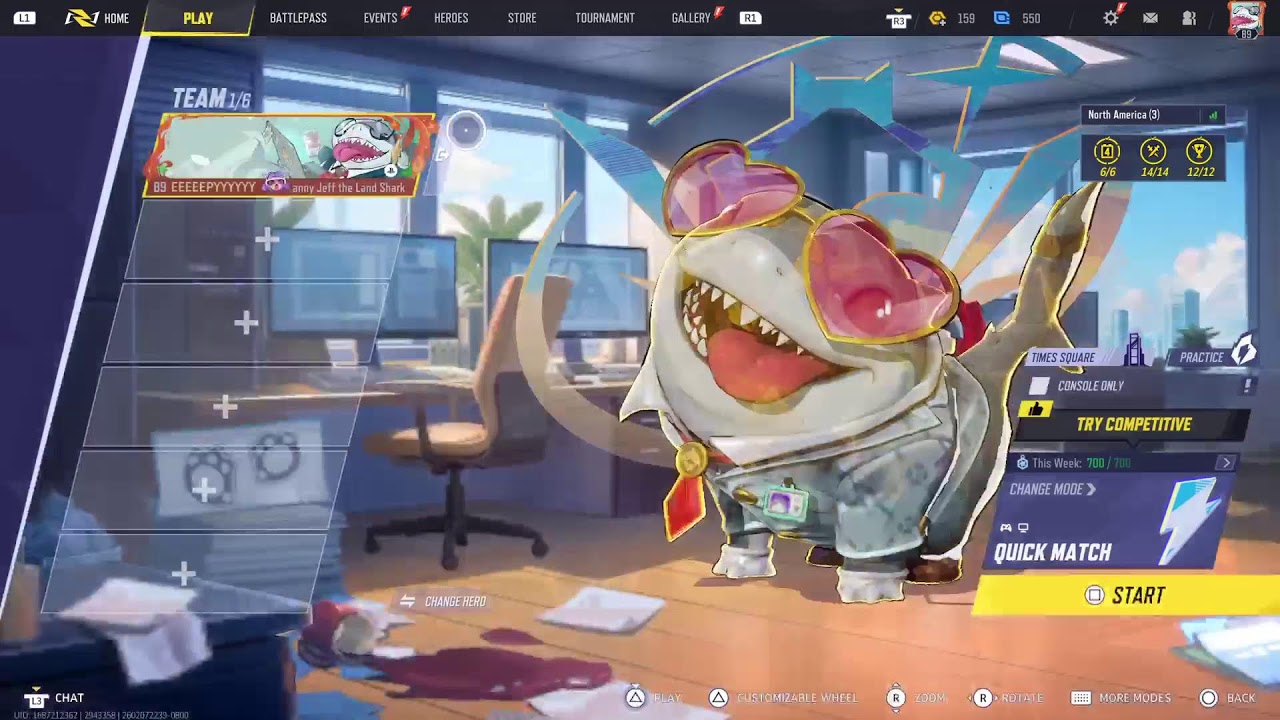The height and width of the screenshot is (720, 1280).
Task: Click the R3 stick button icon
Action: [898, 19]
